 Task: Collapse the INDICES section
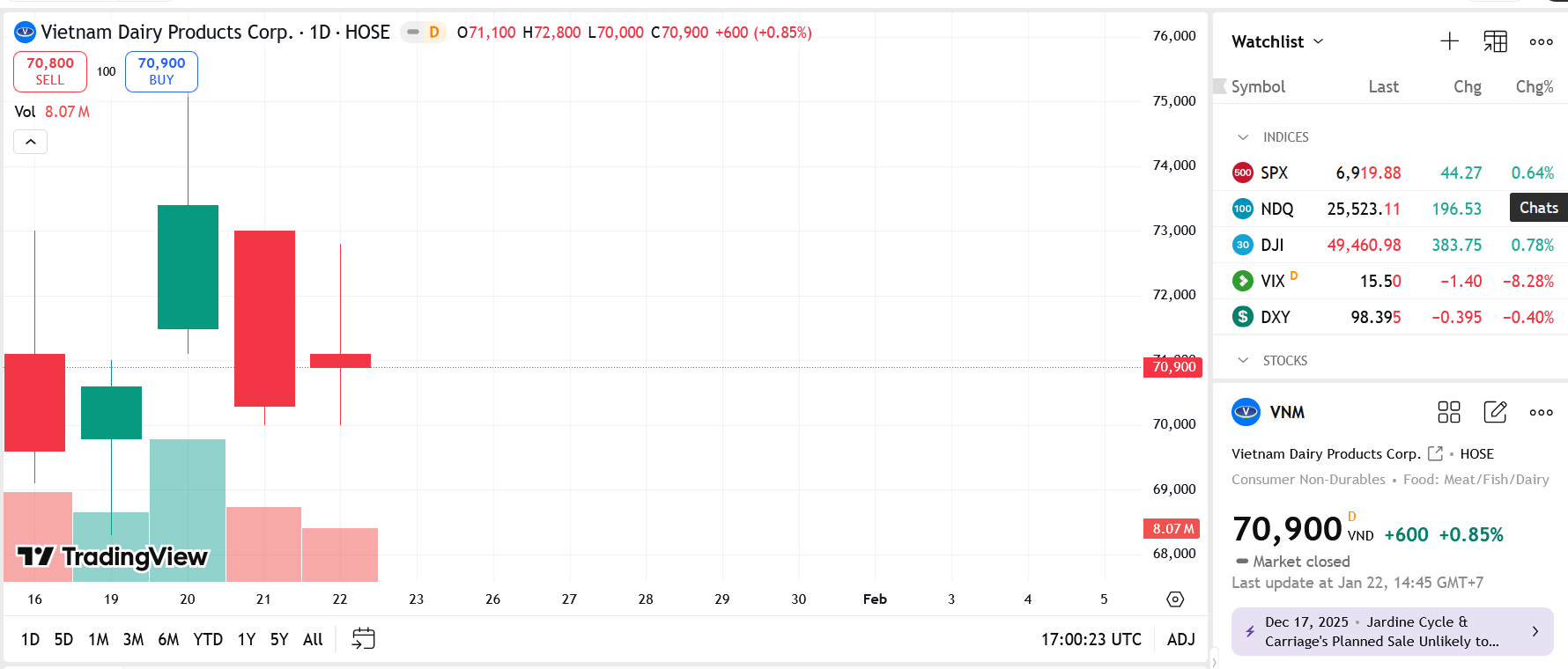tap(1243, 137)
